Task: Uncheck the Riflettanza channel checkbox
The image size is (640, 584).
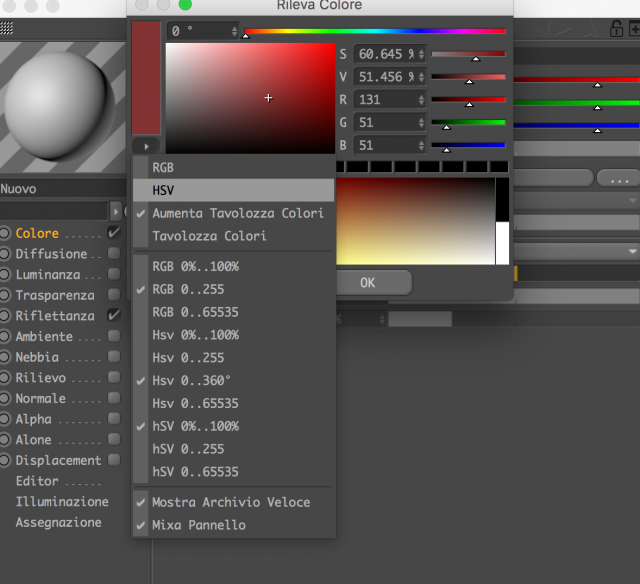Action: pyautogui.click(x=114, y=315)
